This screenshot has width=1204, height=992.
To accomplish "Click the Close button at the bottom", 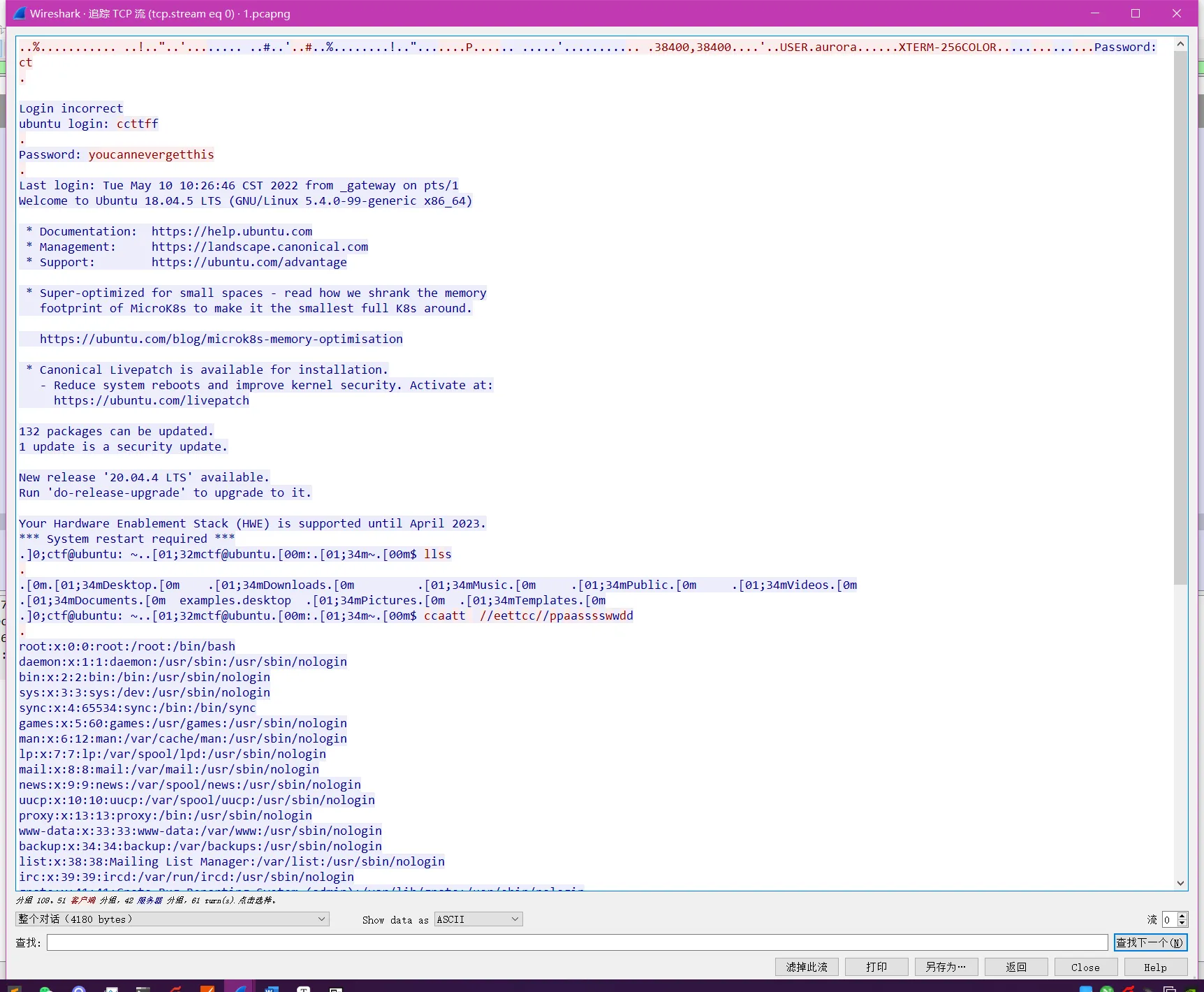I will (x=1086, y=967).
